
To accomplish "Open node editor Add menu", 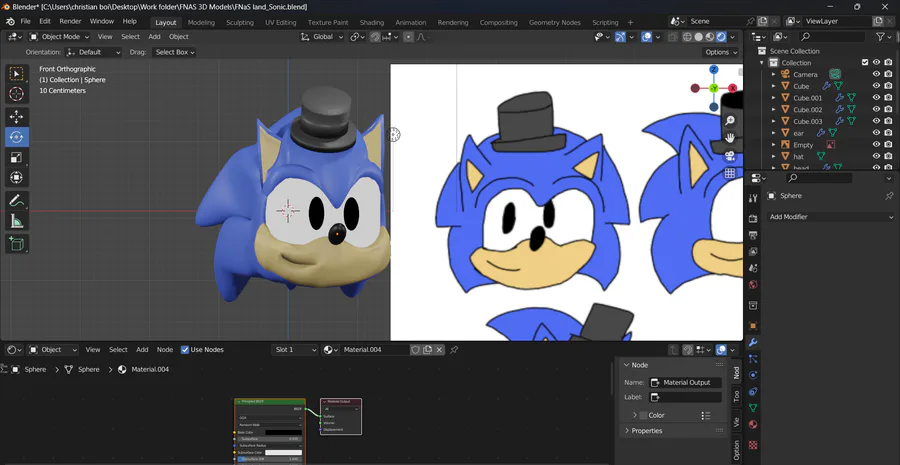I will click(142, 350).
